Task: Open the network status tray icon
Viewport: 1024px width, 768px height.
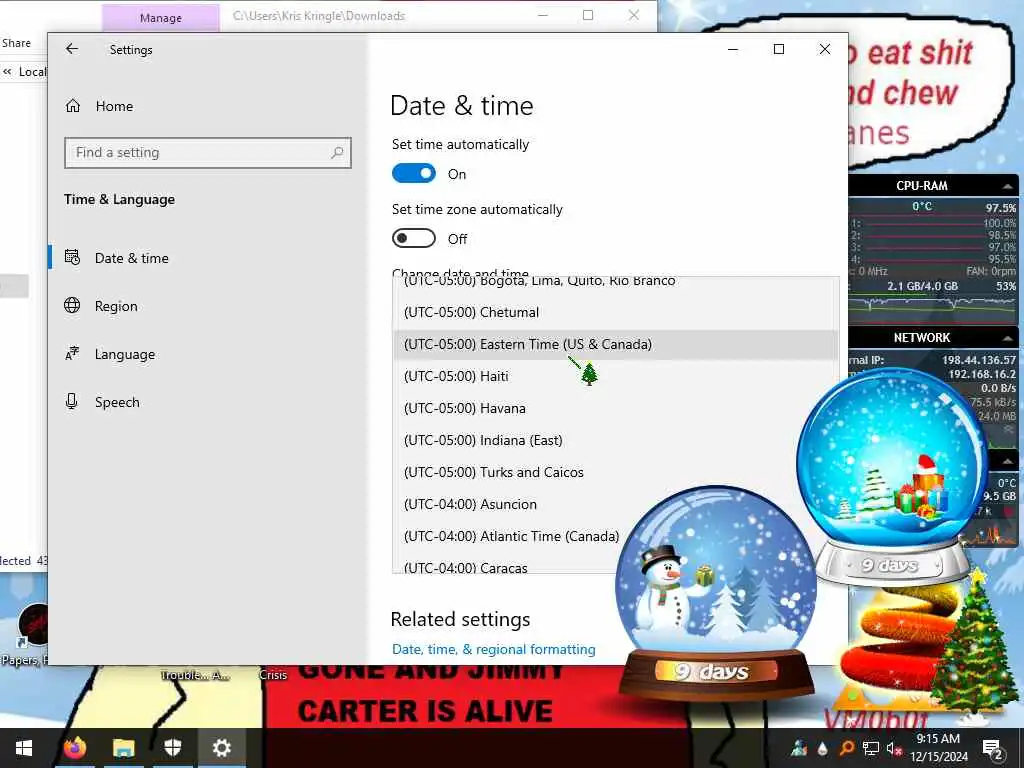Action: pyautogui.click(x=871, y=748)
